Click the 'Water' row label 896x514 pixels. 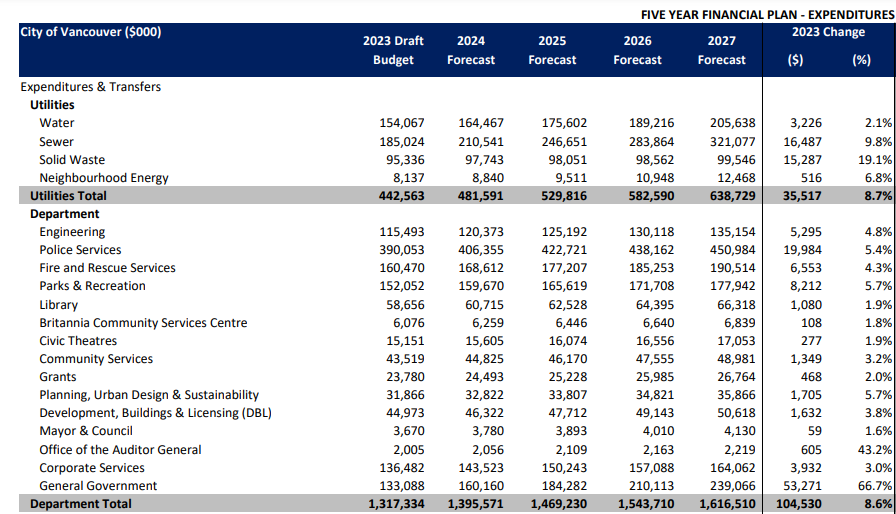[57, 123]
